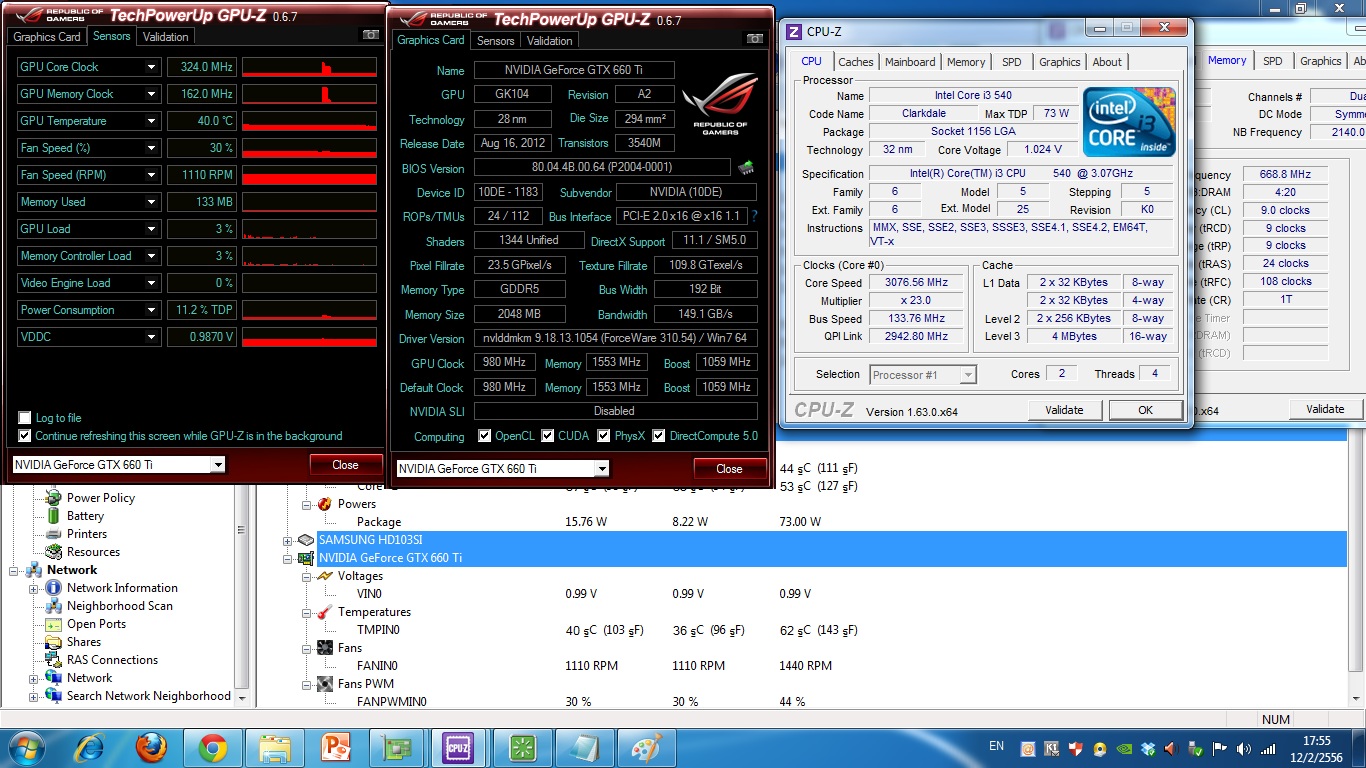Click the Neighborhood Scan icon
The image size is (1366, 768).
(x=55, y=606)
